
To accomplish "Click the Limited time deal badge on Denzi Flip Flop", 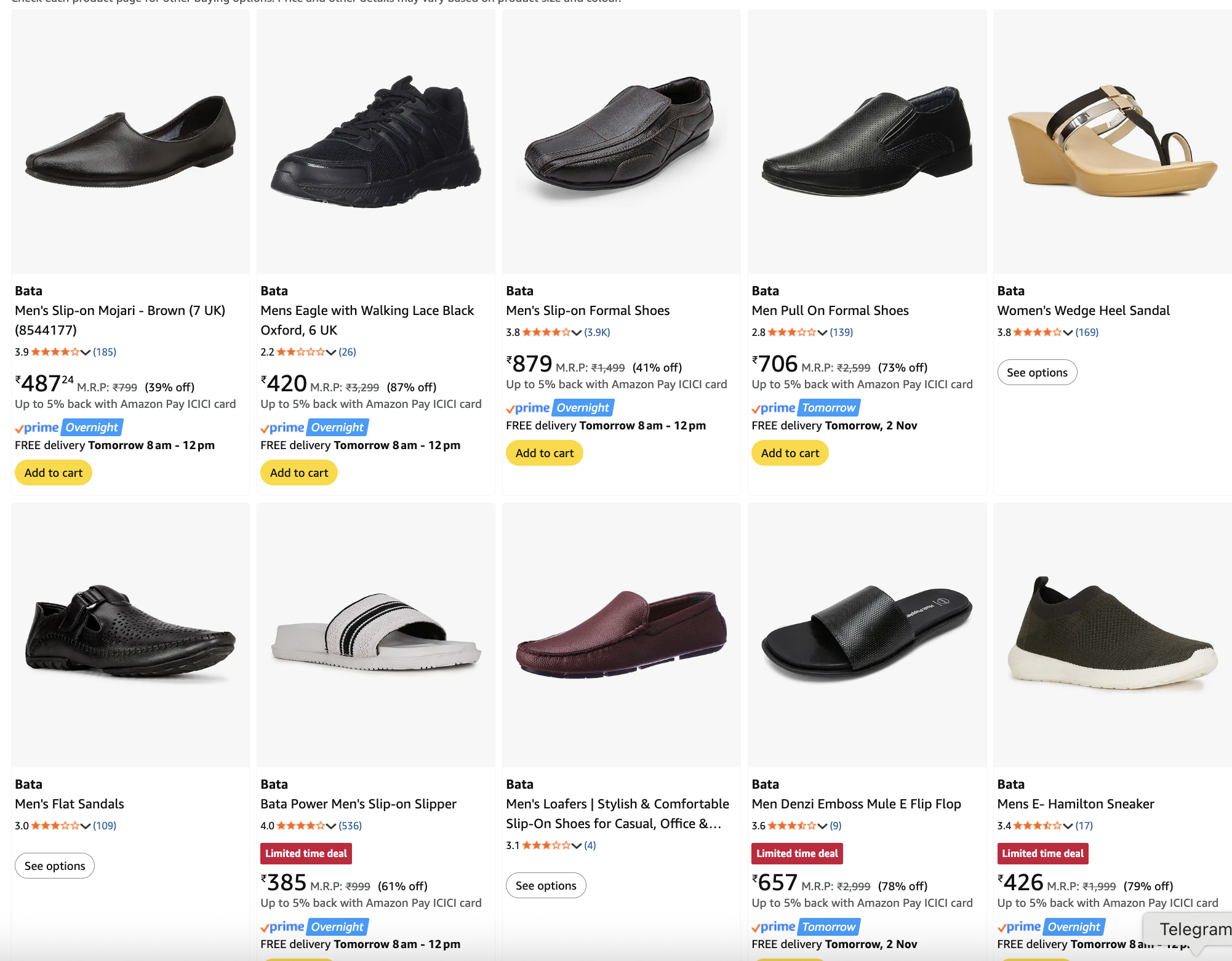I will click(797, 853).
